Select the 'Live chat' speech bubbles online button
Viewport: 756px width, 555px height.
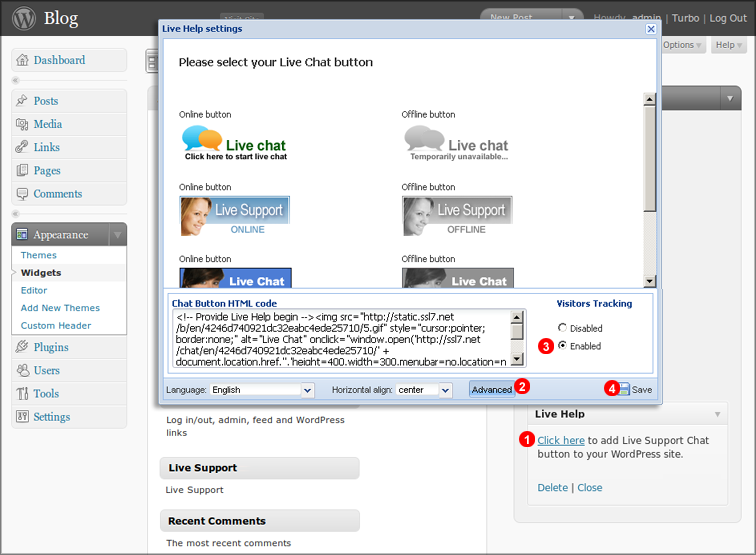click(x=235, y=143)
